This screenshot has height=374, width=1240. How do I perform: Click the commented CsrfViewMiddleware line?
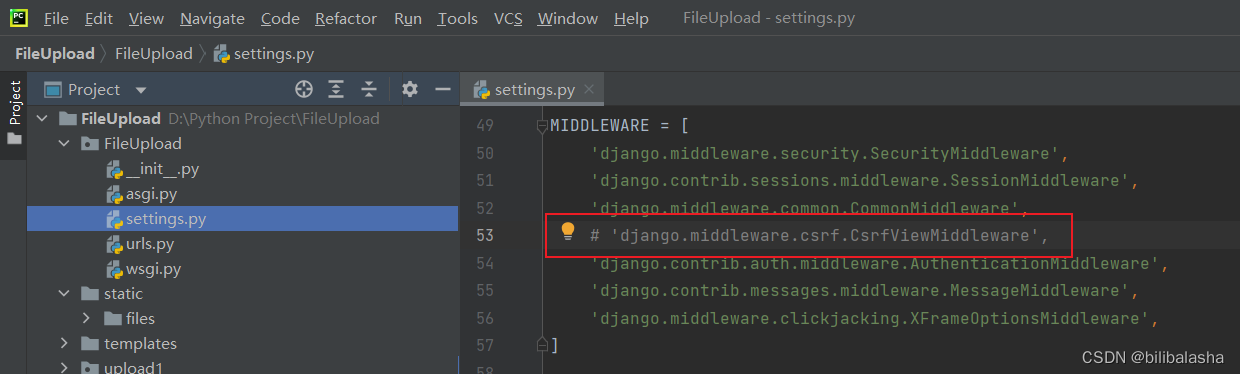click(819, 236)
